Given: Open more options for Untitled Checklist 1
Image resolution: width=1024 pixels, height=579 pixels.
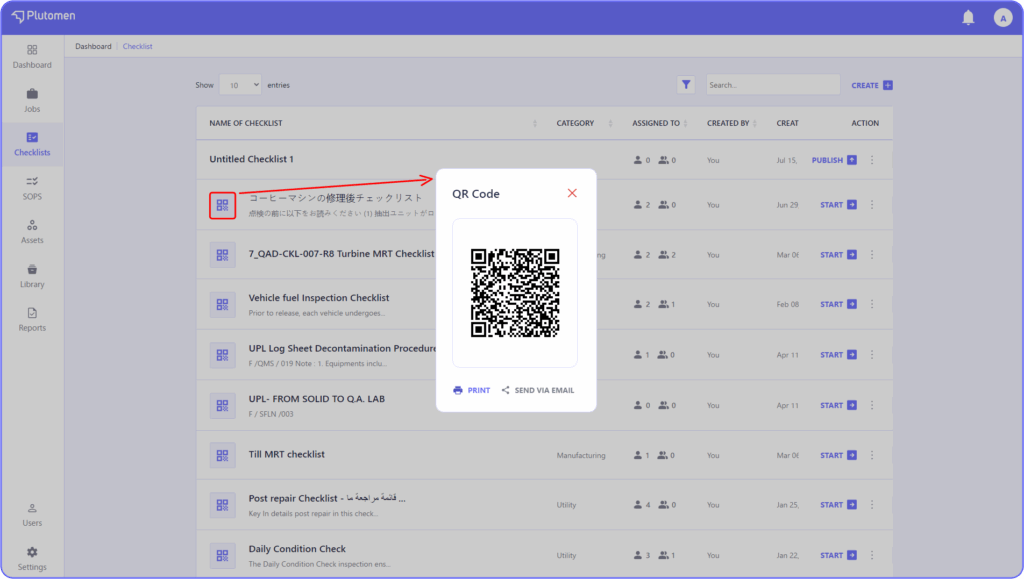Looking at the screenshot, I should [x=872, y=160].
